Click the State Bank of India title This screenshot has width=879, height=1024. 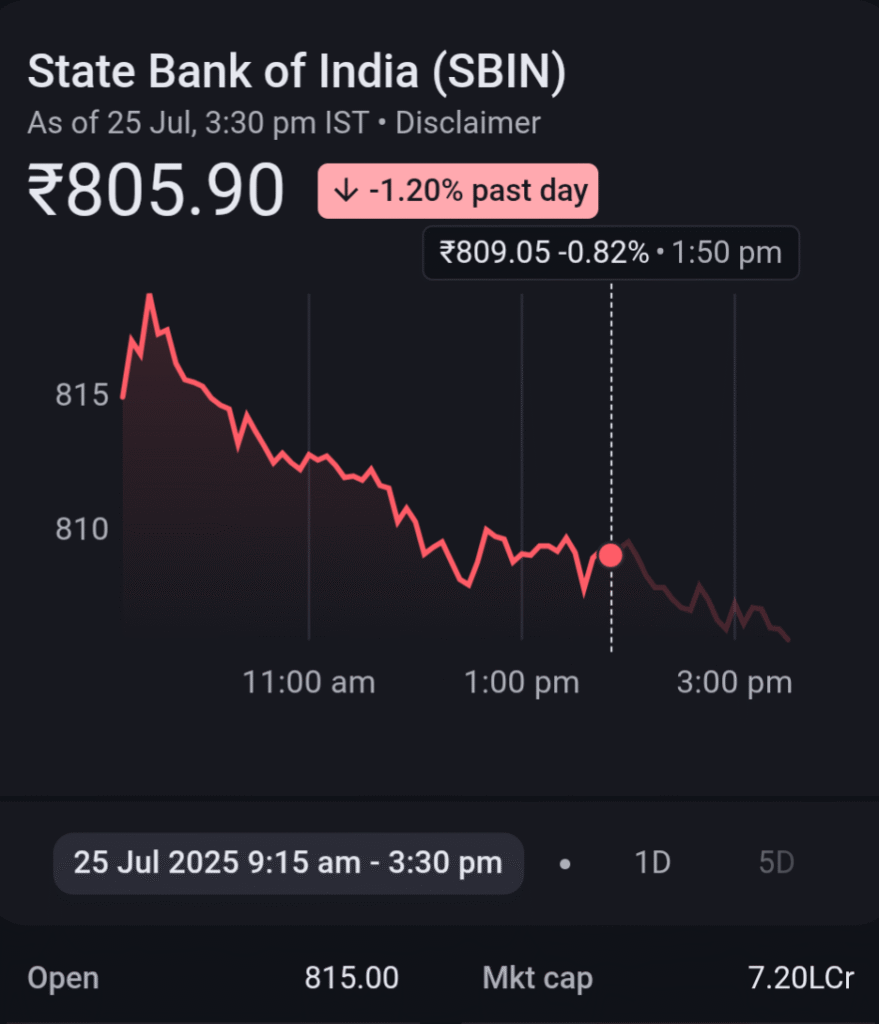[x=297, y=71]
